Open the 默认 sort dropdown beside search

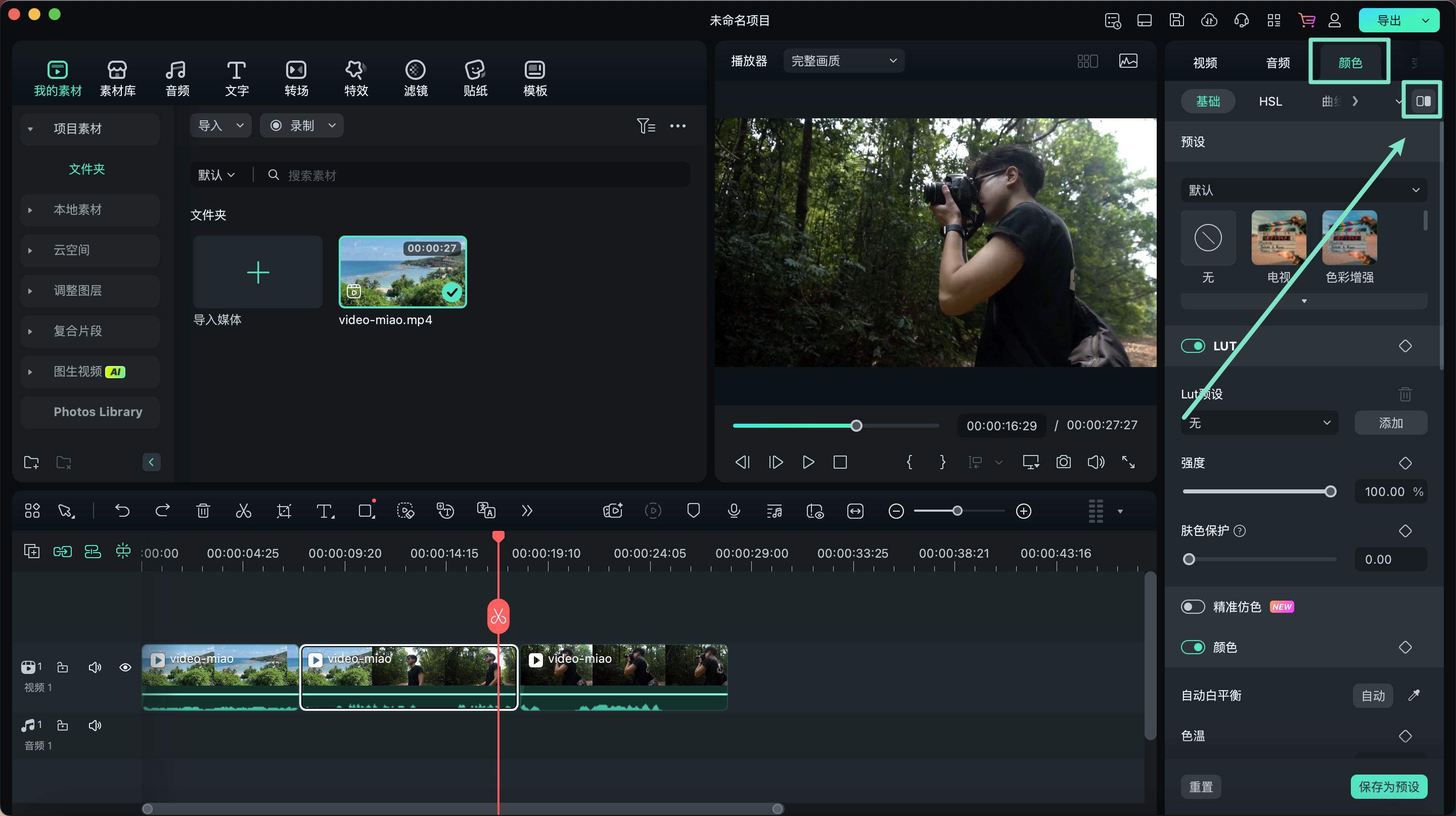coord(216,175)
